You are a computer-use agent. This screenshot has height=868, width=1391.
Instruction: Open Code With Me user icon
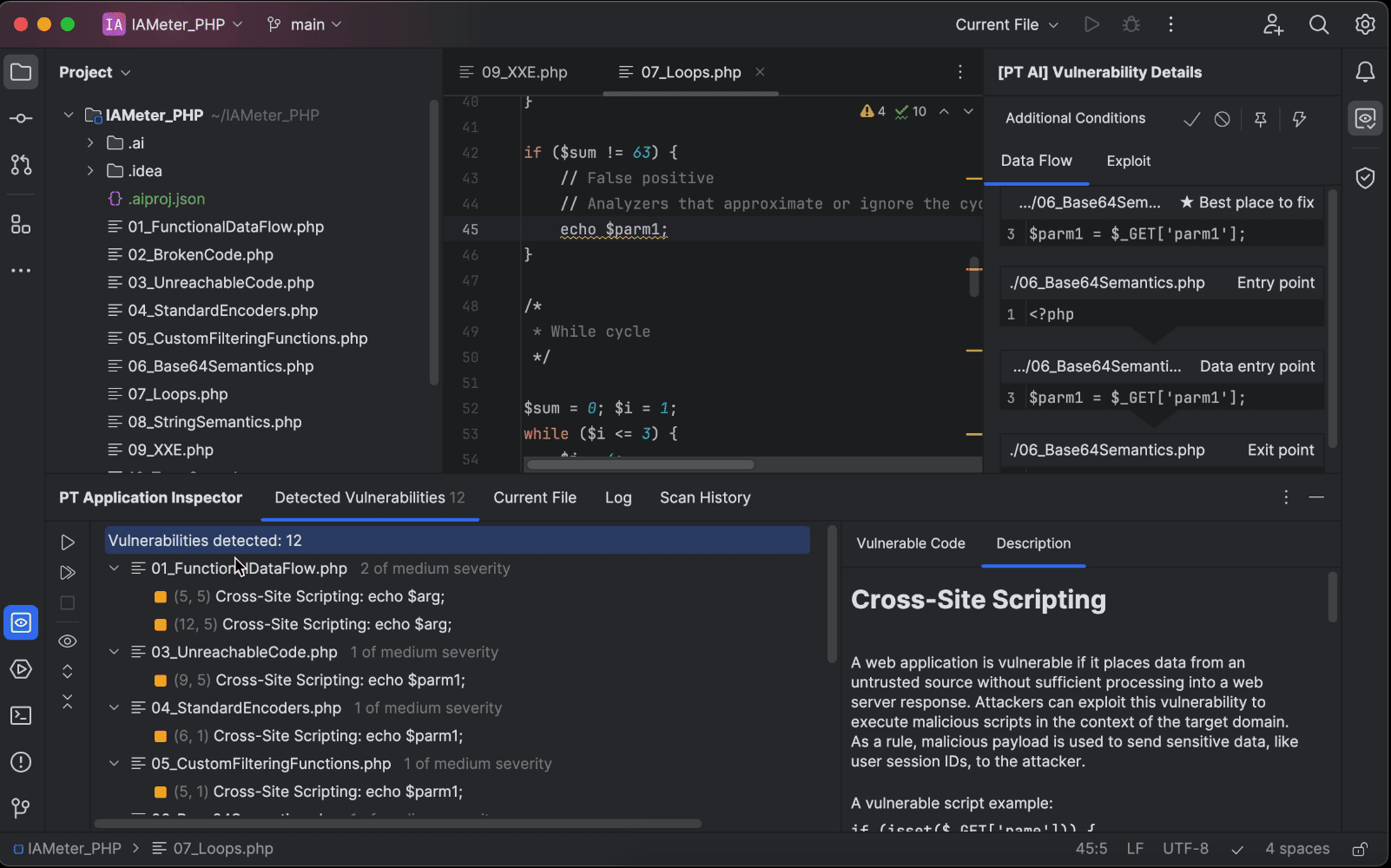pos(1273,24)
